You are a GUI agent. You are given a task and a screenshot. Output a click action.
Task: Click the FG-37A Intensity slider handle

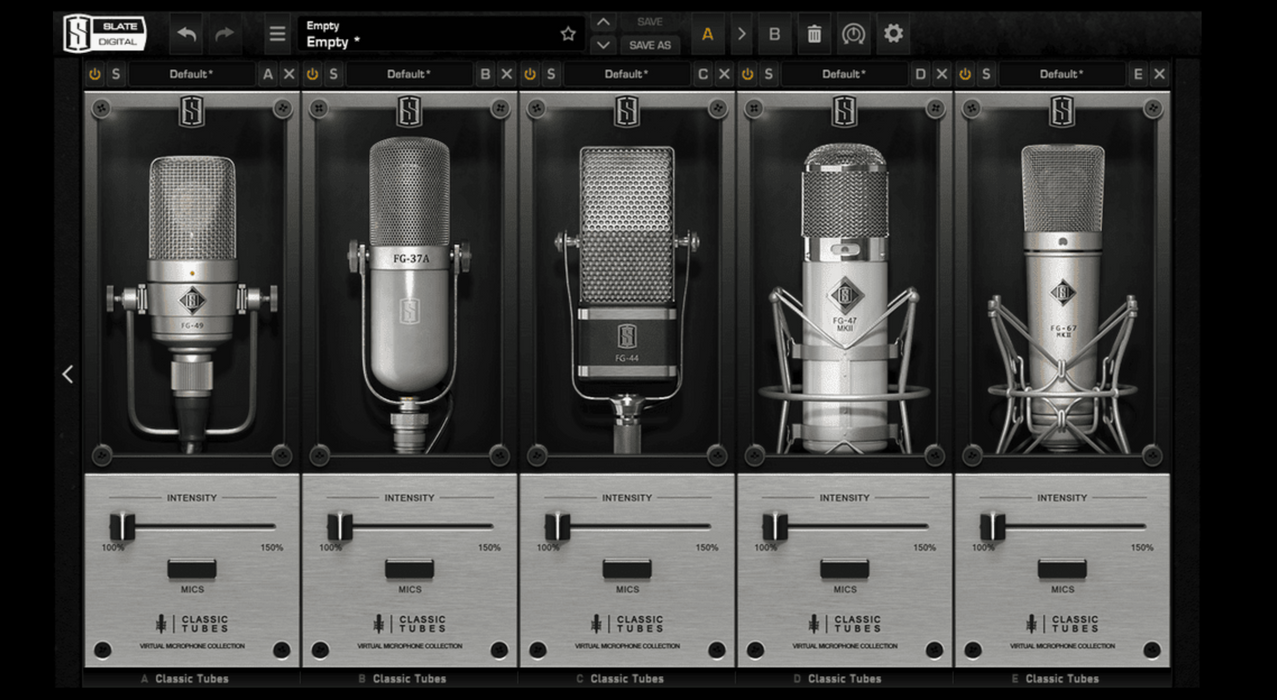340,526
